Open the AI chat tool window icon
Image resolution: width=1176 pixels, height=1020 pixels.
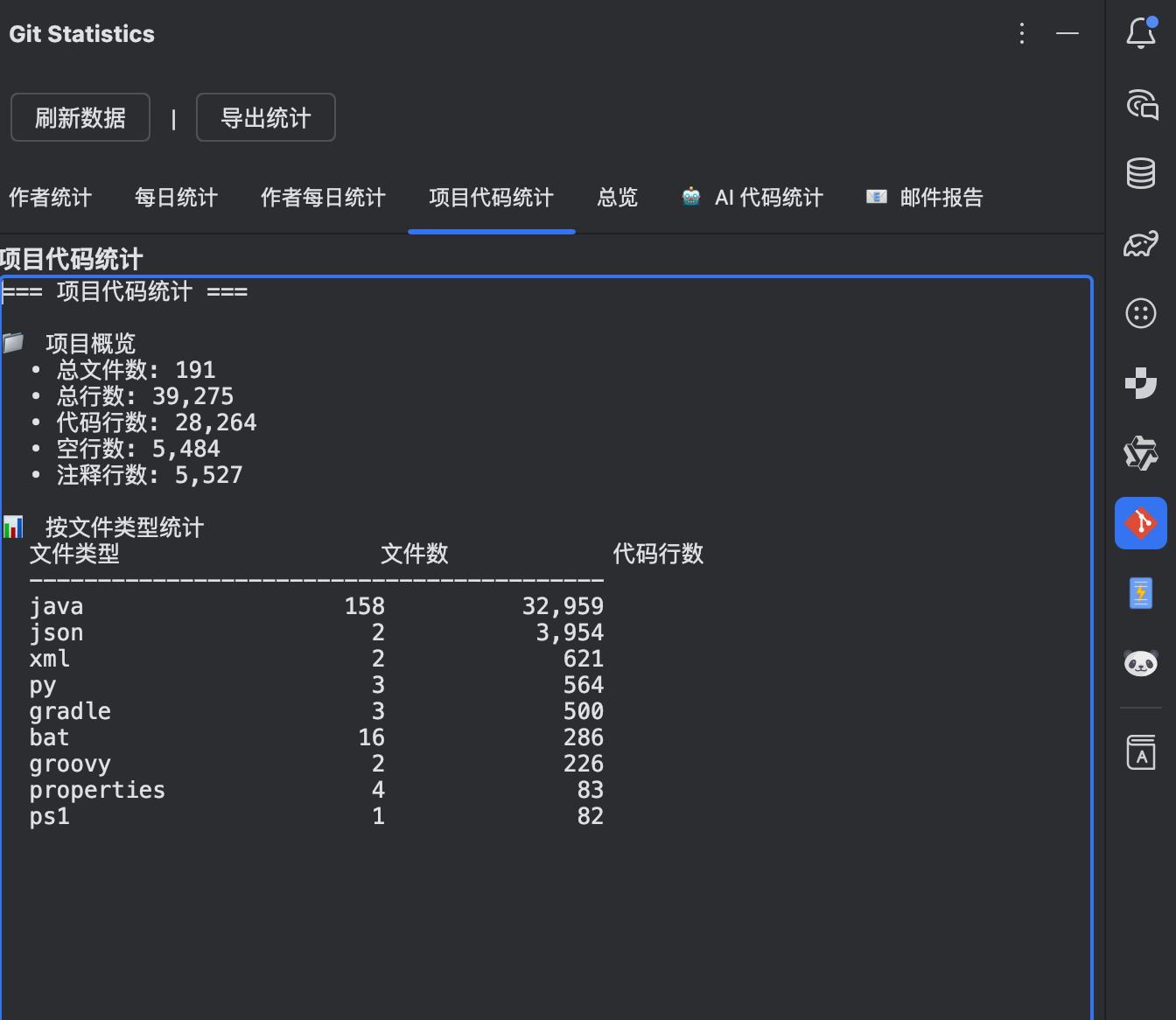click(x=1140, y=105)
